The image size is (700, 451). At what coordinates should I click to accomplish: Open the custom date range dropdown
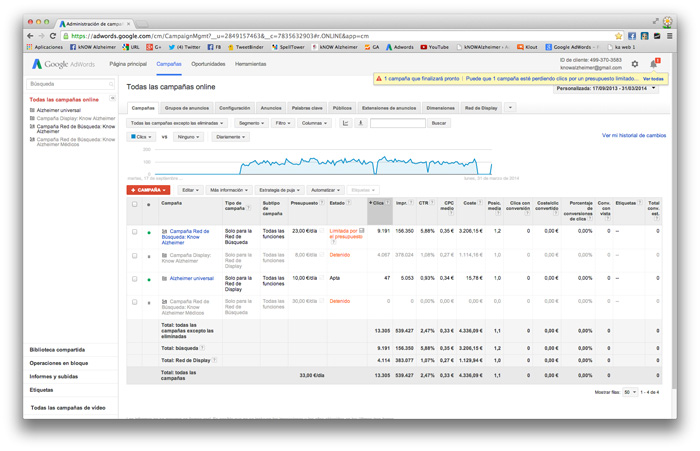pyautogui.click(x=606, y=88)
